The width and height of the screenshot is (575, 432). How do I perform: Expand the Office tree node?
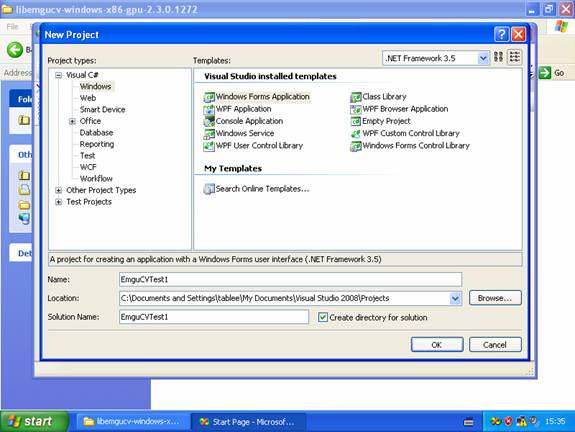click(x=72, y=121)
